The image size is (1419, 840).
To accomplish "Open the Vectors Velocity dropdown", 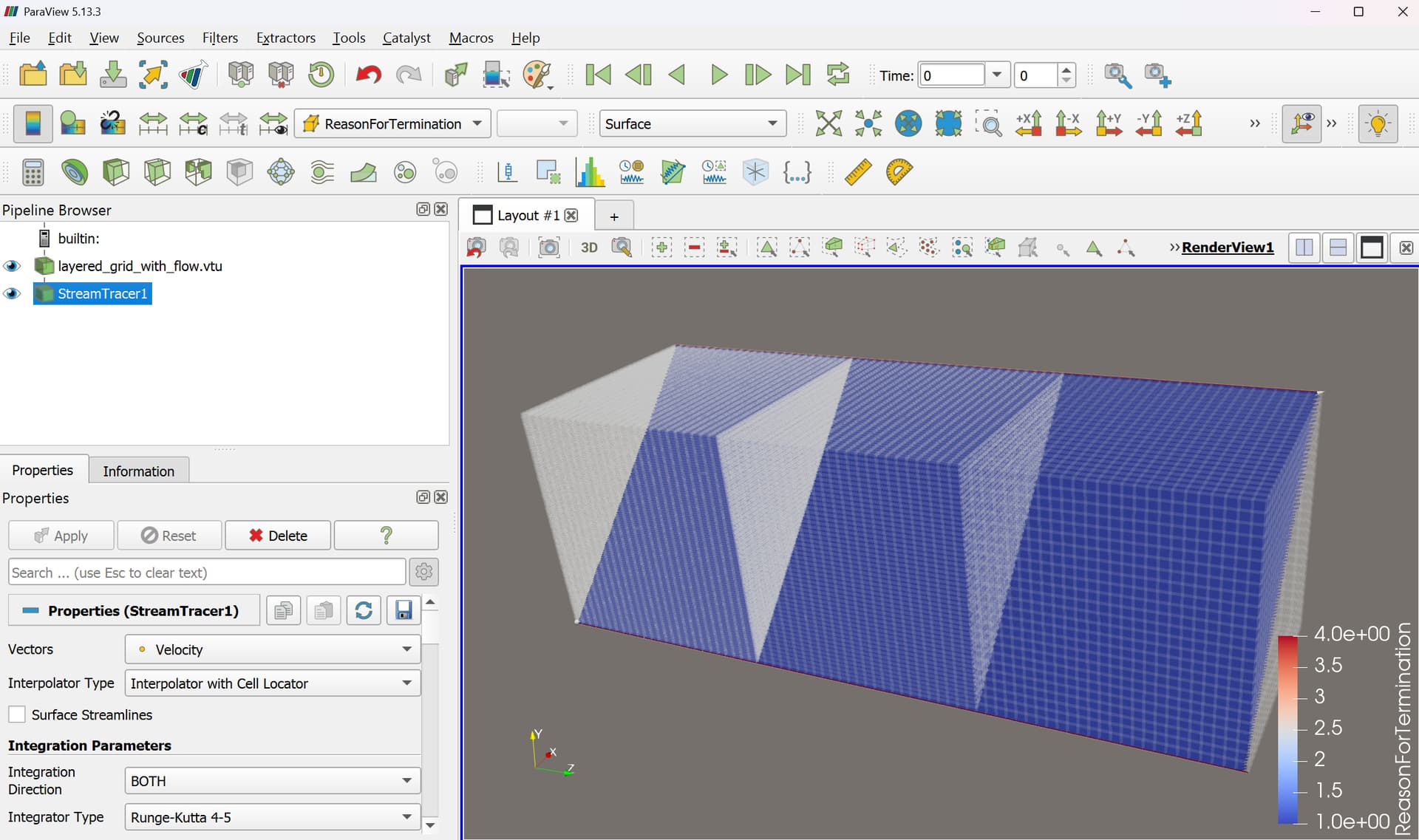I will point(273,649).
